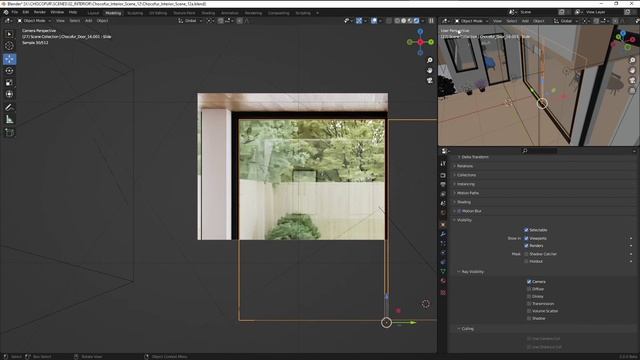Activate the Transform tool
The width and height of the screenshot is (640, 360).
(x=9, y=94)
